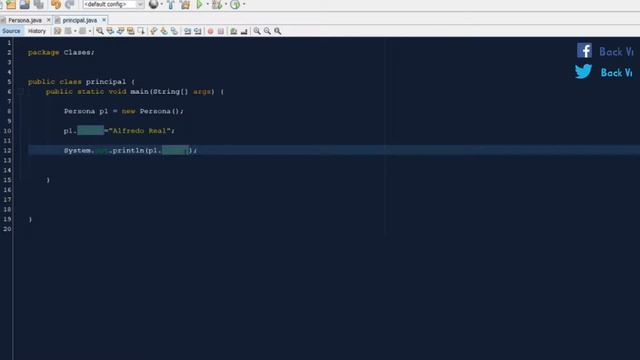Switch to History view
Image resolution: width=640 pixels, height=360 pixels.
37,31
